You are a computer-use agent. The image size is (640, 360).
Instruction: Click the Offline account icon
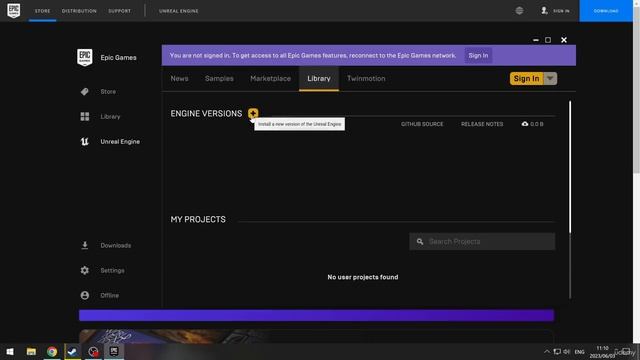pyautogui.click(x=84, y=295)
